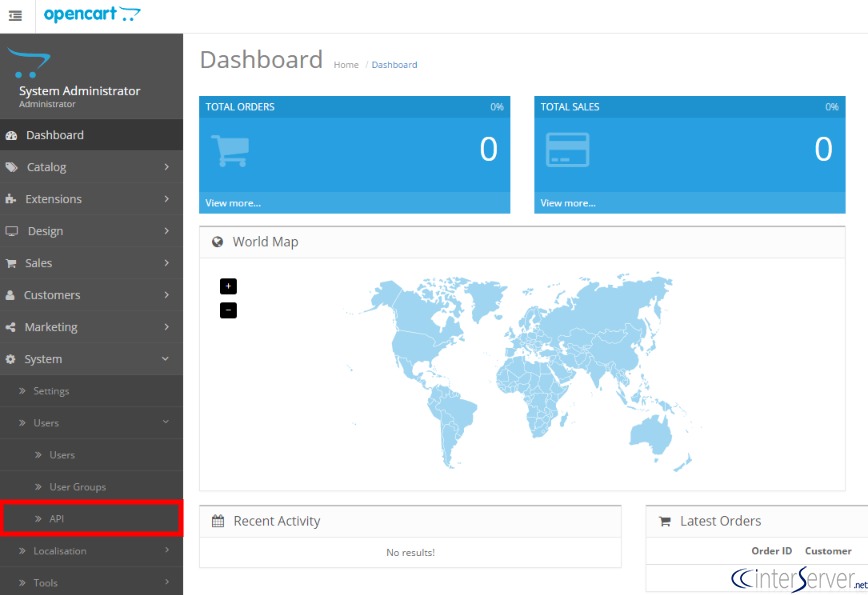Click the Dashboard breadcrumb link
The width and height of the screenshot is (868, 595).
394,65
